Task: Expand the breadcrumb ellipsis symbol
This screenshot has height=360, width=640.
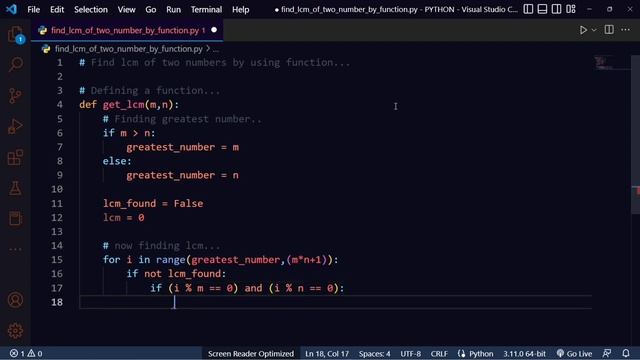Action: click(x=216, y=49)
